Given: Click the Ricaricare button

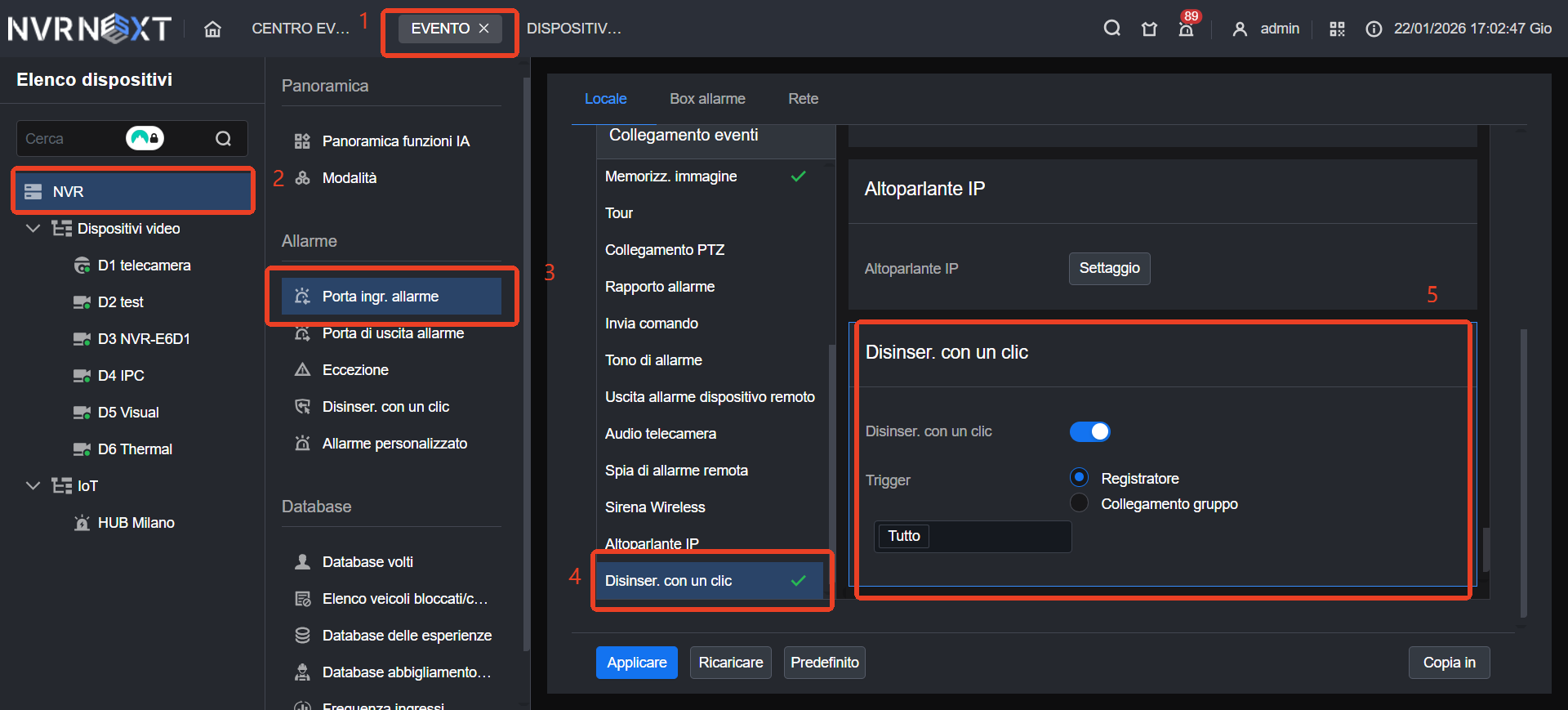Looking at the screenshot, I should [731, 663].
